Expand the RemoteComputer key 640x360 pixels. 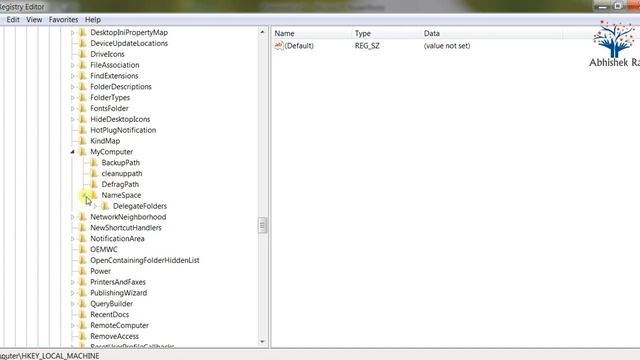click(73, 325)
